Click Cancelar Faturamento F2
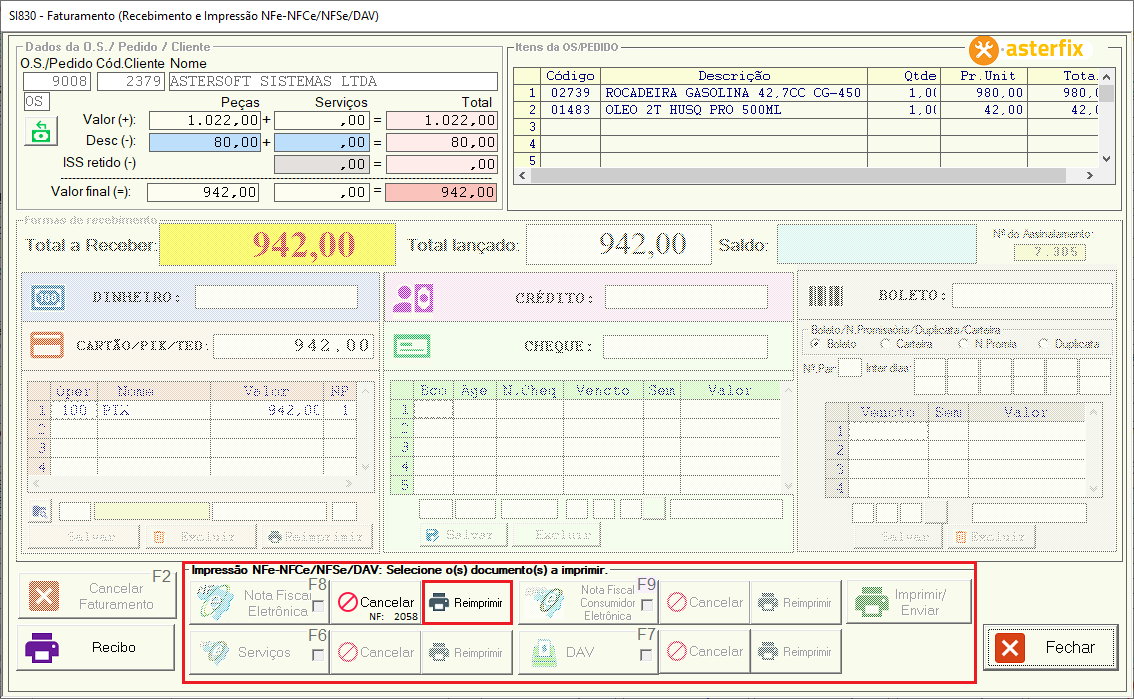 click(x=96, y=596)
